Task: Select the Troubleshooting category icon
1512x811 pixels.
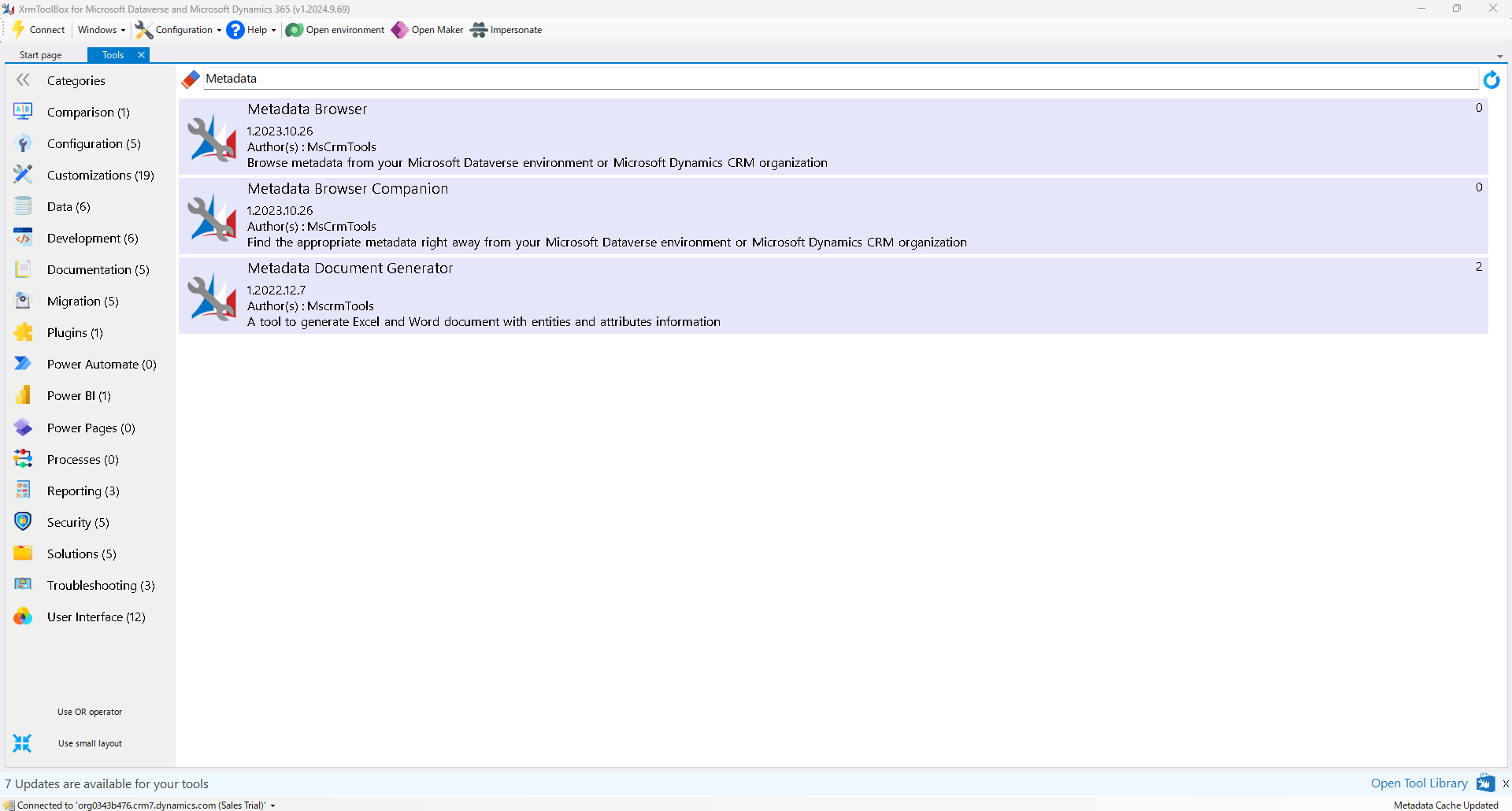Action: pos(23,585)
